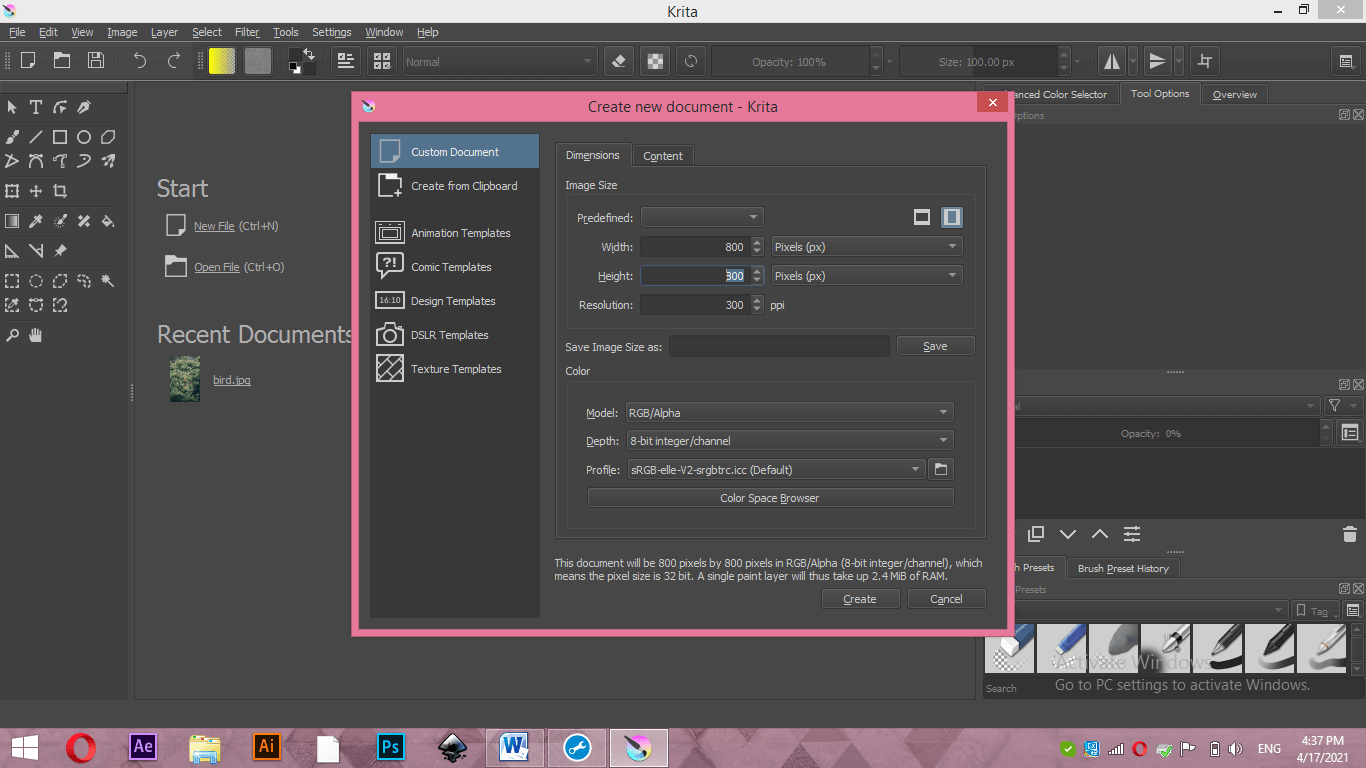Open layer properties sliders icon
Image resolution: width=1366 pixels, height=768 pixels.
point(1132,534)
